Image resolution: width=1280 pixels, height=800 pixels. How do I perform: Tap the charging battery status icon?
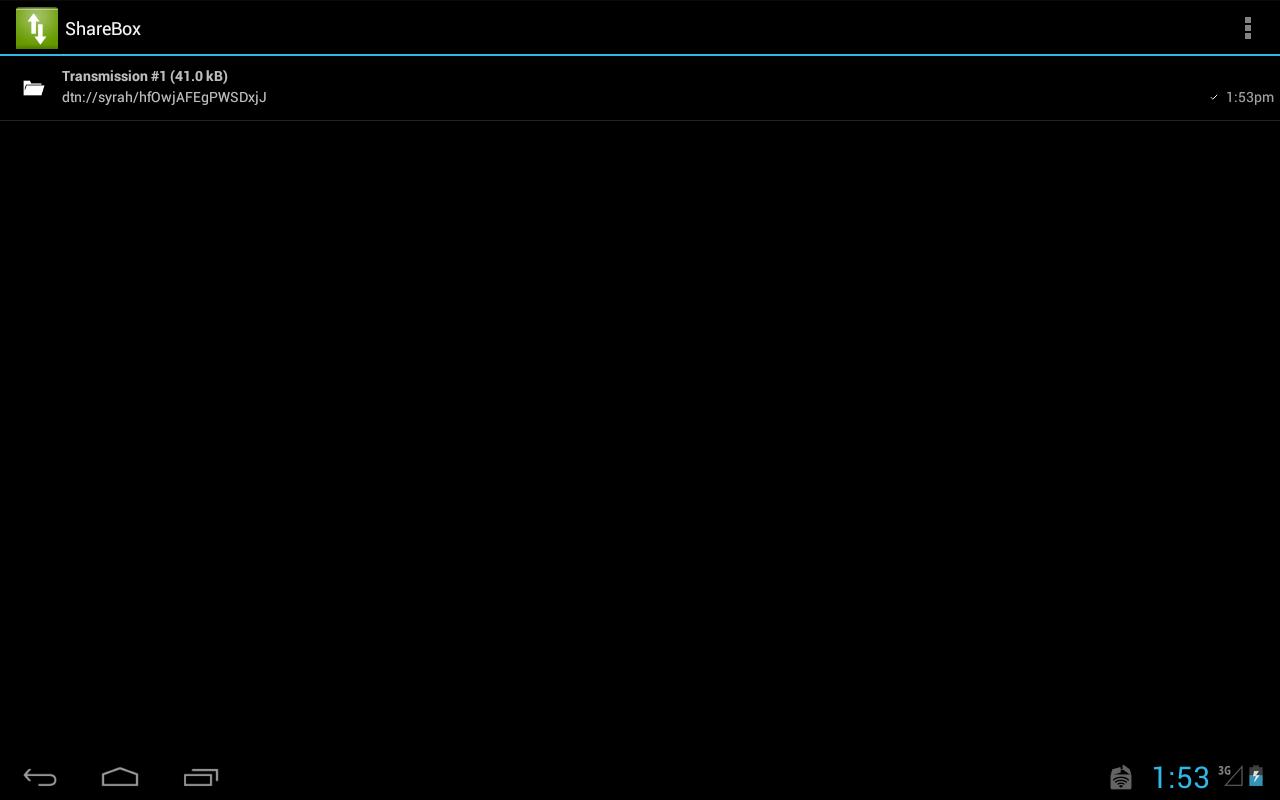coord(1256,776)
